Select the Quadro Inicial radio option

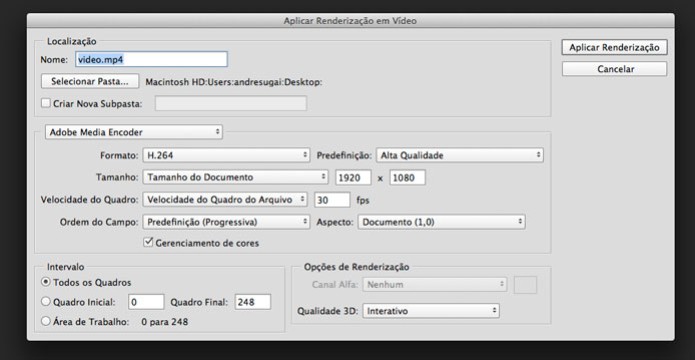[x=46, y=301]
